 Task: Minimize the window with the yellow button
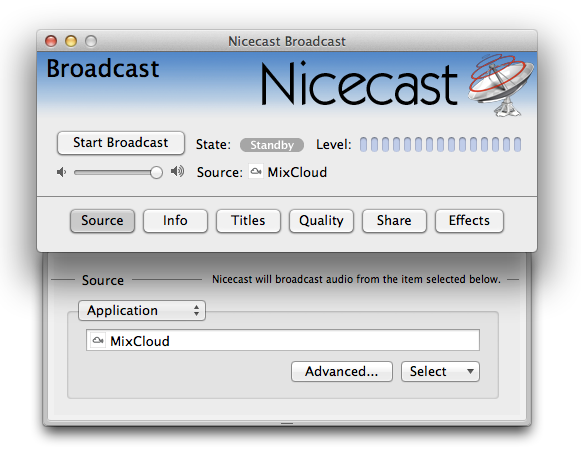[71, 41]
